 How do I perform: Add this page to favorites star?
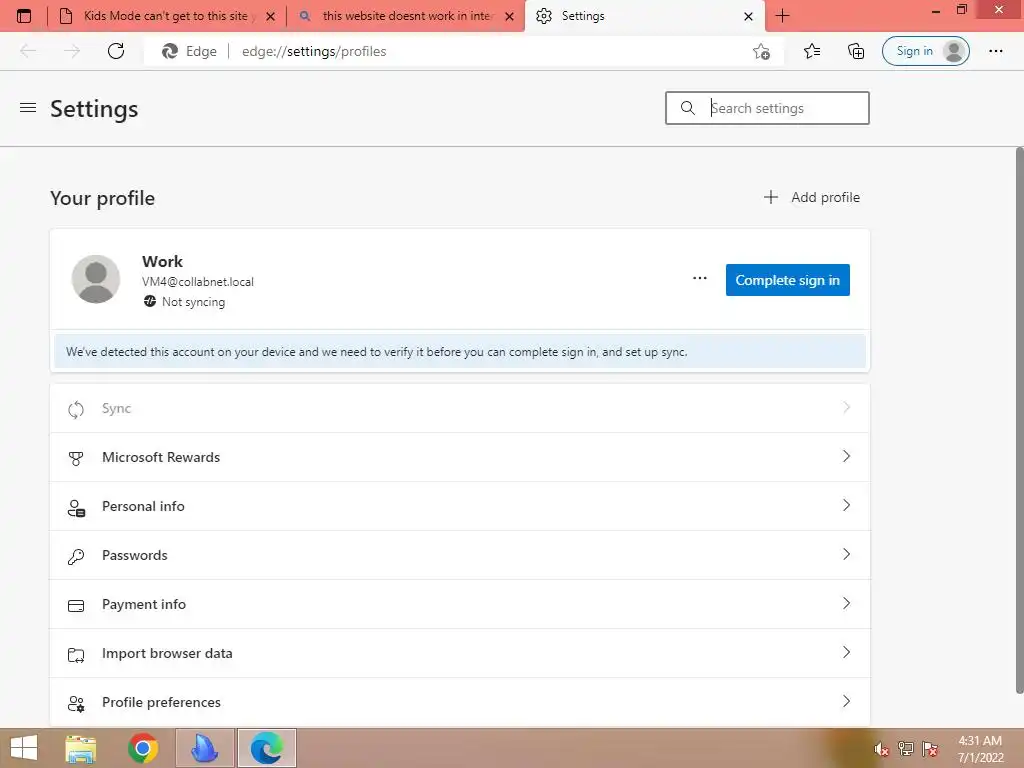point(761,51)
